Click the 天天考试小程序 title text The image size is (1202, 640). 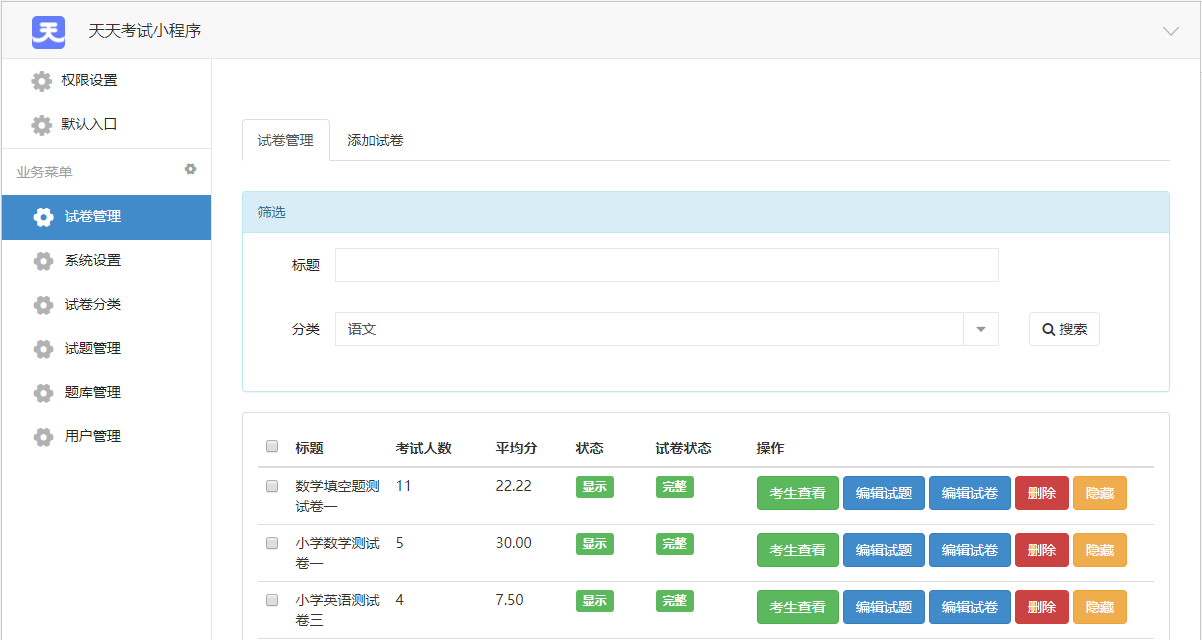click(145, 31)
